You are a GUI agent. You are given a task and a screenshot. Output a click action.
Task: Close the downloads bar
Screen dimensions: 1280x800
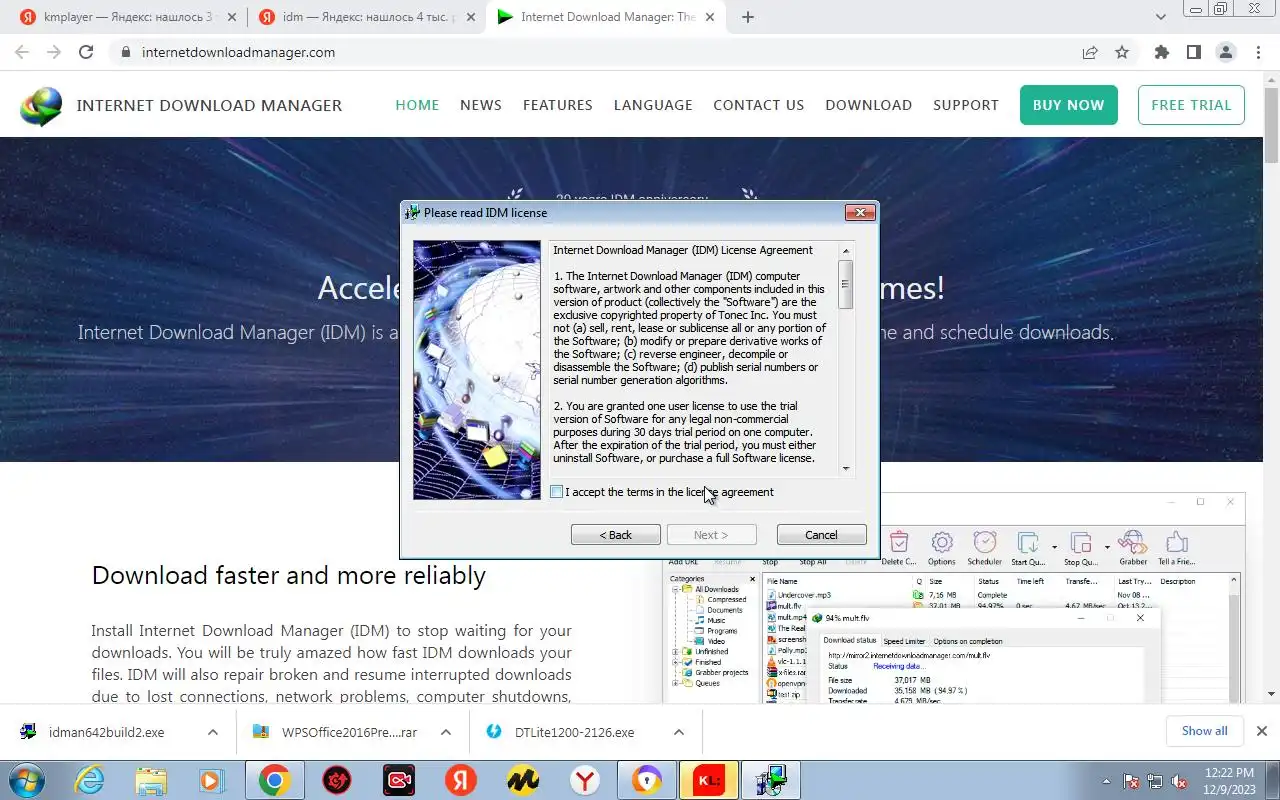(x=1262, y=731)
